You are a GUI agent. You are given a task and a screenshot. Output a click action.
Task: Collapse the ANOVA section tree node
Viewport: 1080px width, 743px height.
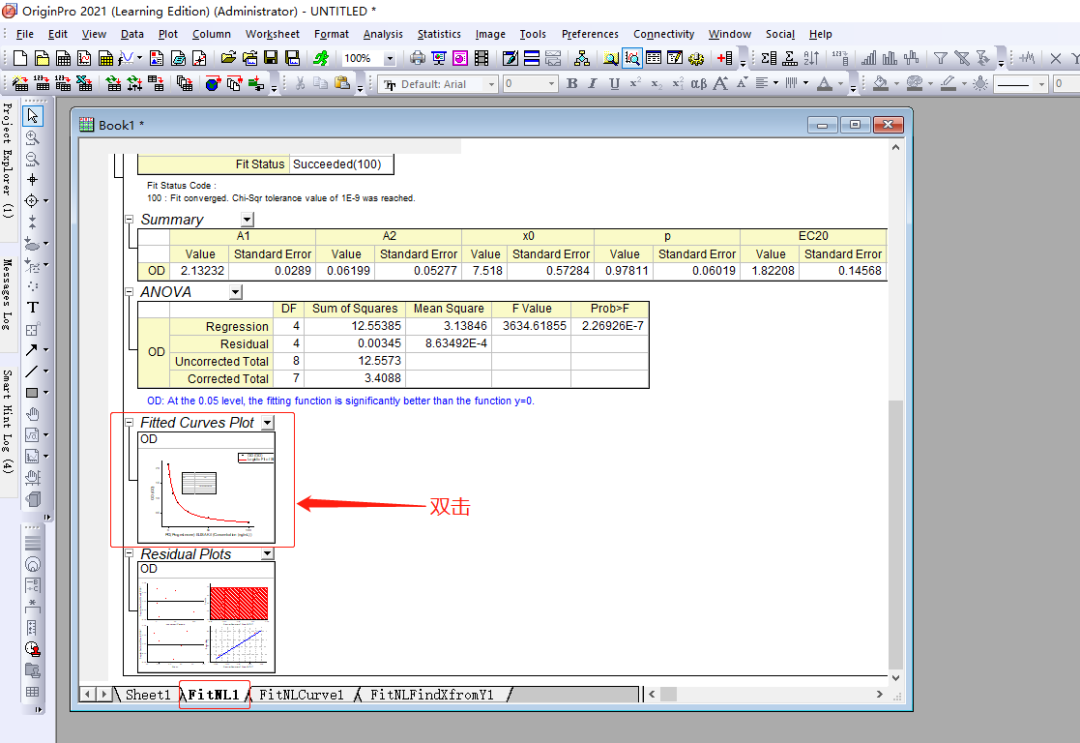(x=128, y=292)
